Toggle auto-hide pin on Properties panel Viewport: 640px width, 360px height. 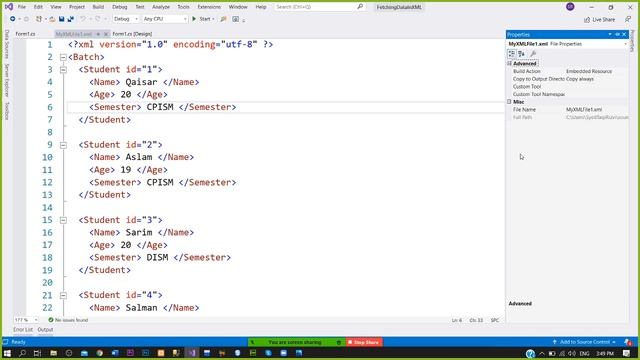coord(617,34)
